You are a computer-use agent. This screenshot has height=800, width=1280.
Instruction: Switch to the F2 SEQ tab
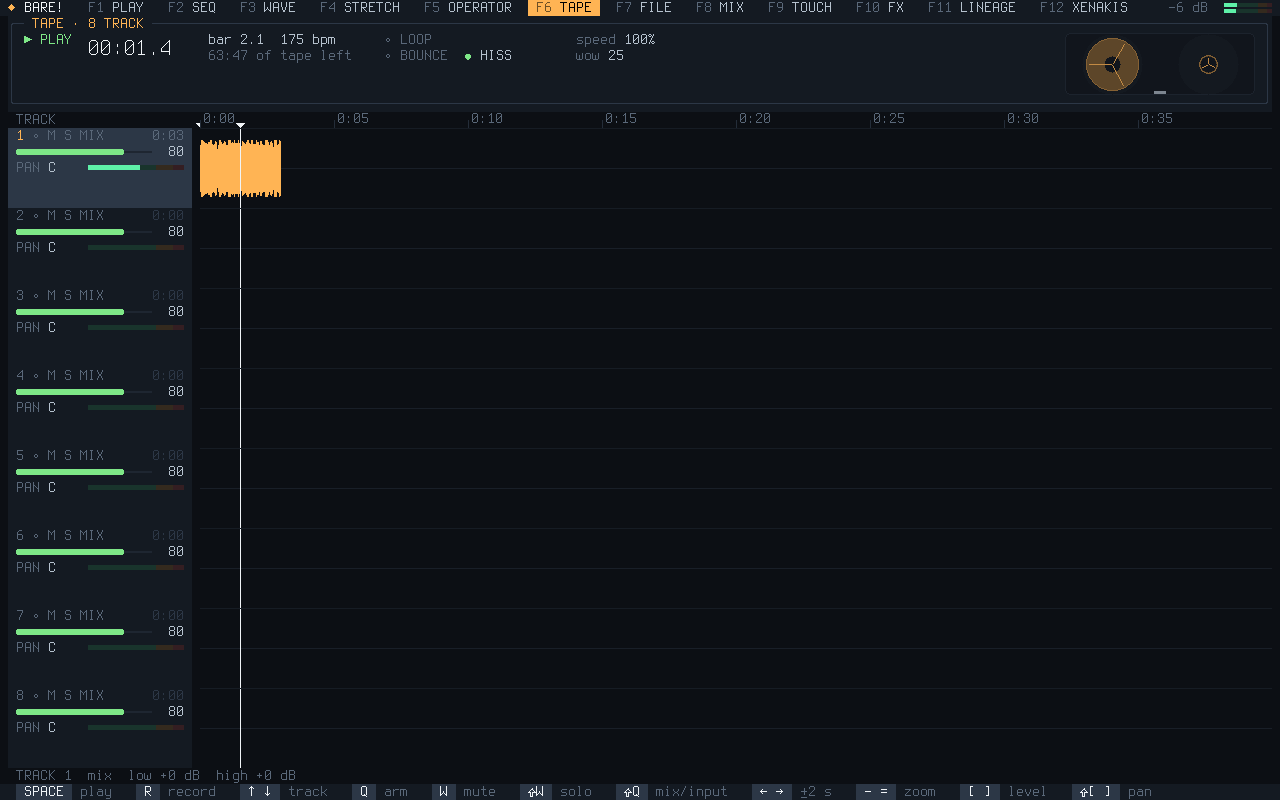[x=192, y=8]
